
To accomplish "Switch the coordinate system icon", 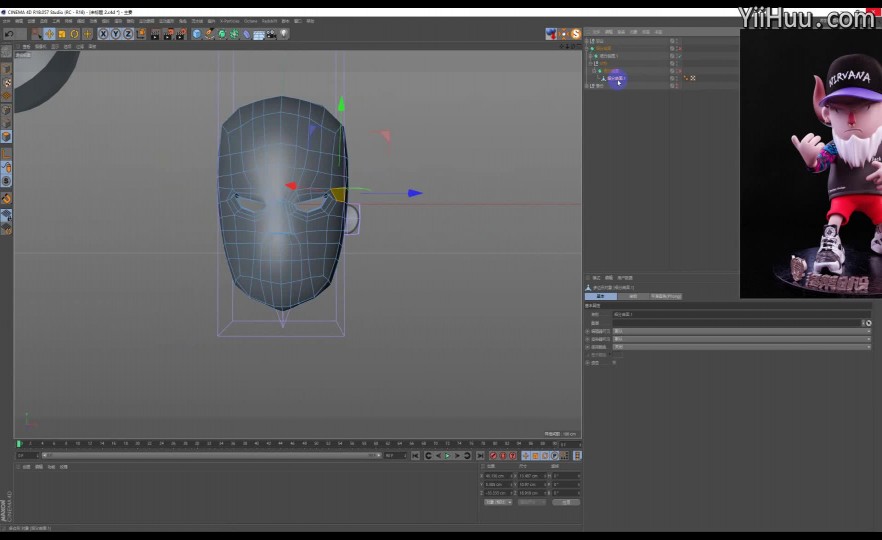I will 141,34.
